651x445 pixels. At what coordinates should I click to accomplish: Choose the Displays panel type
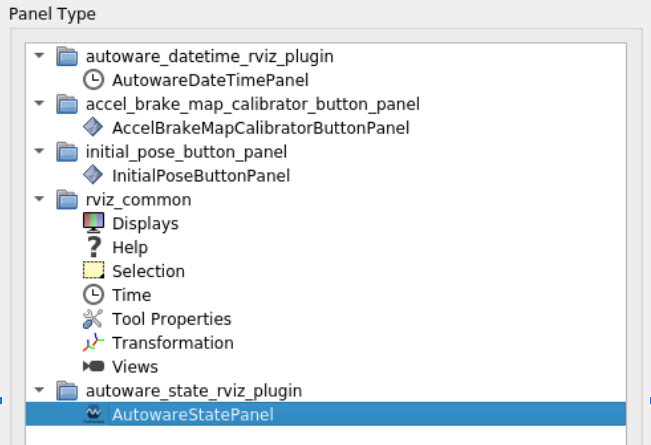coord(145,223)
